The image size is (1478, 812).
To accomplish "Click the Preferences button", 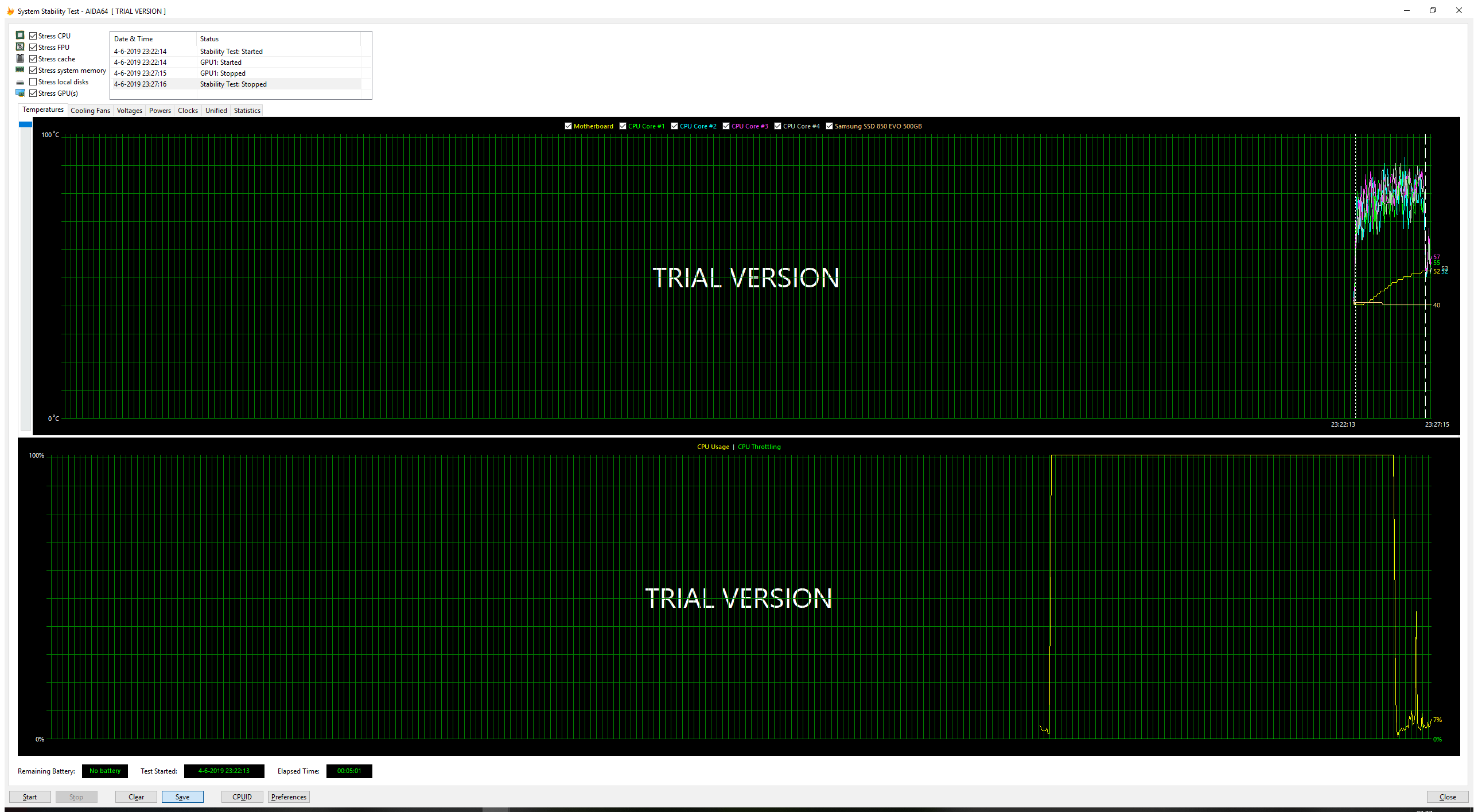I will click(289, 797).
